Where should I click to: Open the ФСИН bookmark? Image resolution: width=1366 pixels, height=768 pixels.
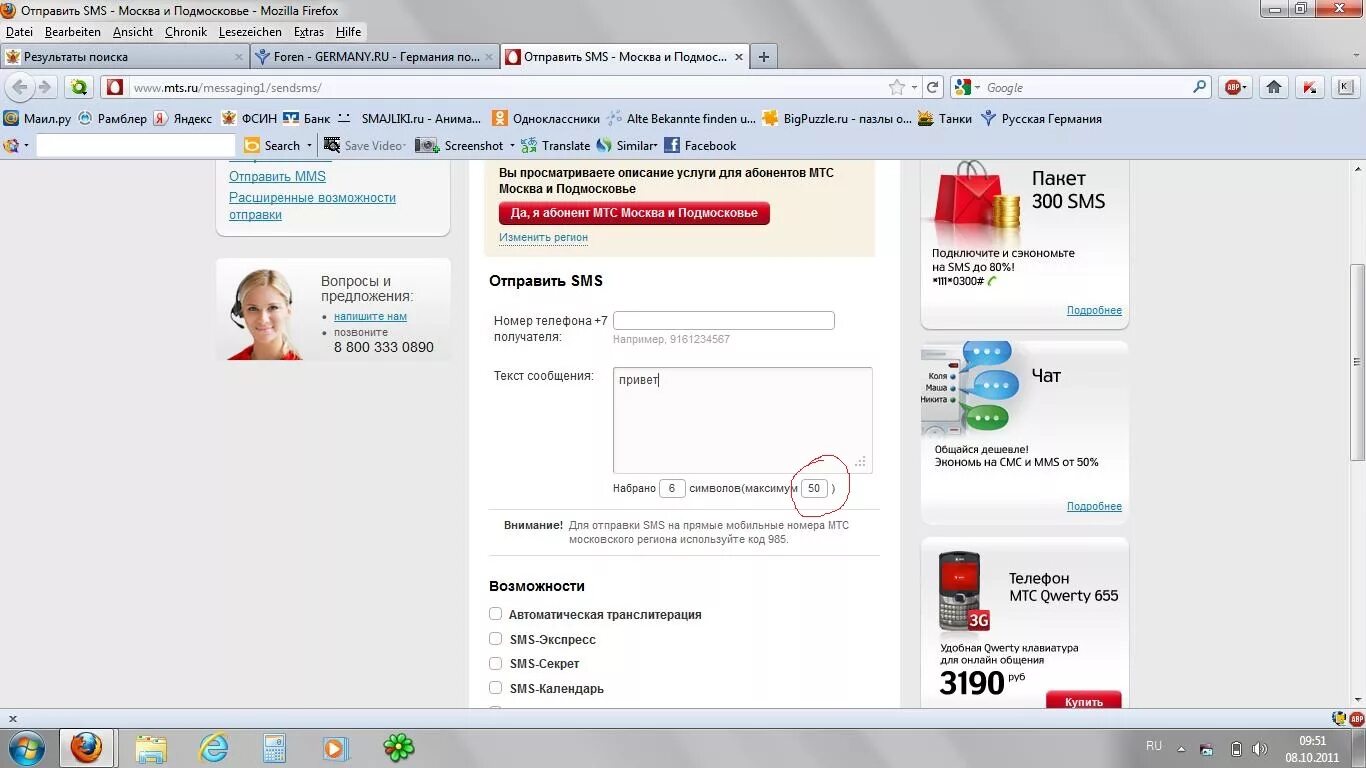(x=249, y=118)
